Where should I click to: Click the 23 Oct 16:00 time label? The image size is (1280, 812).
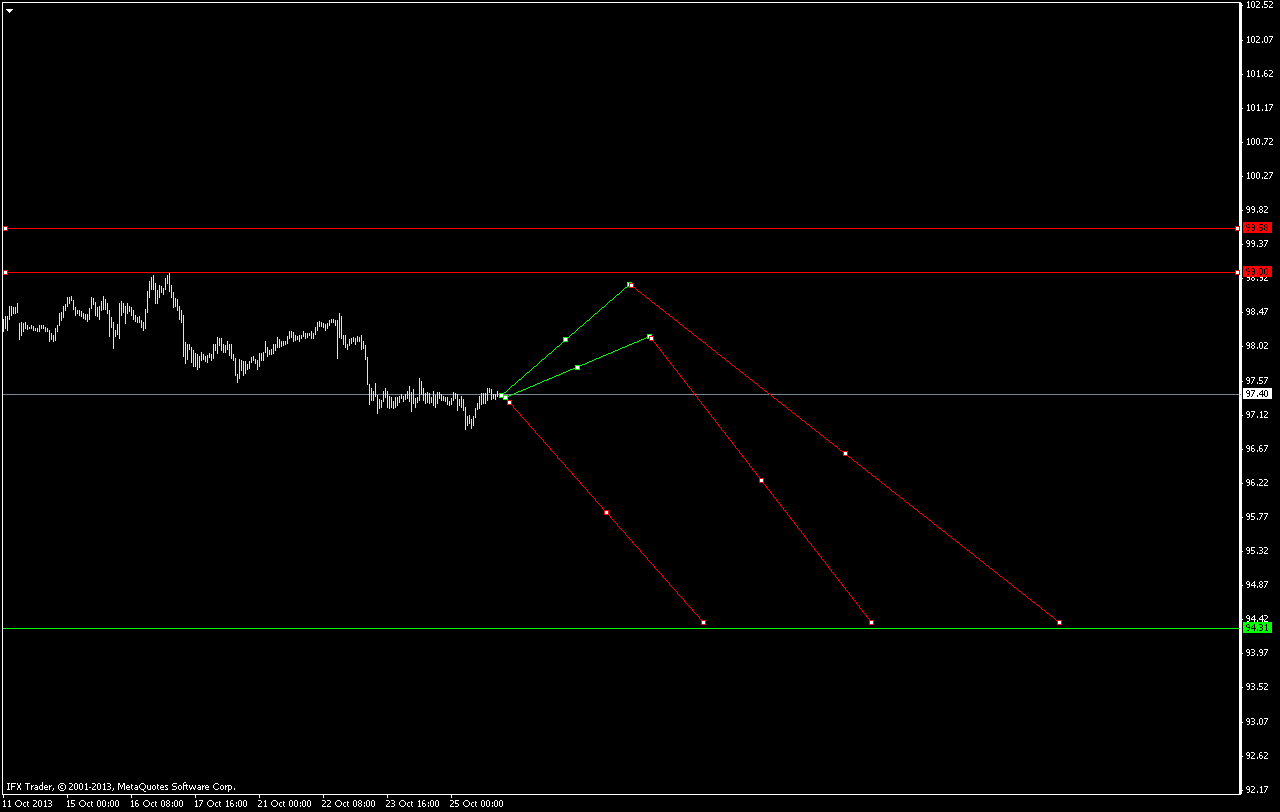tap(413, 803)
